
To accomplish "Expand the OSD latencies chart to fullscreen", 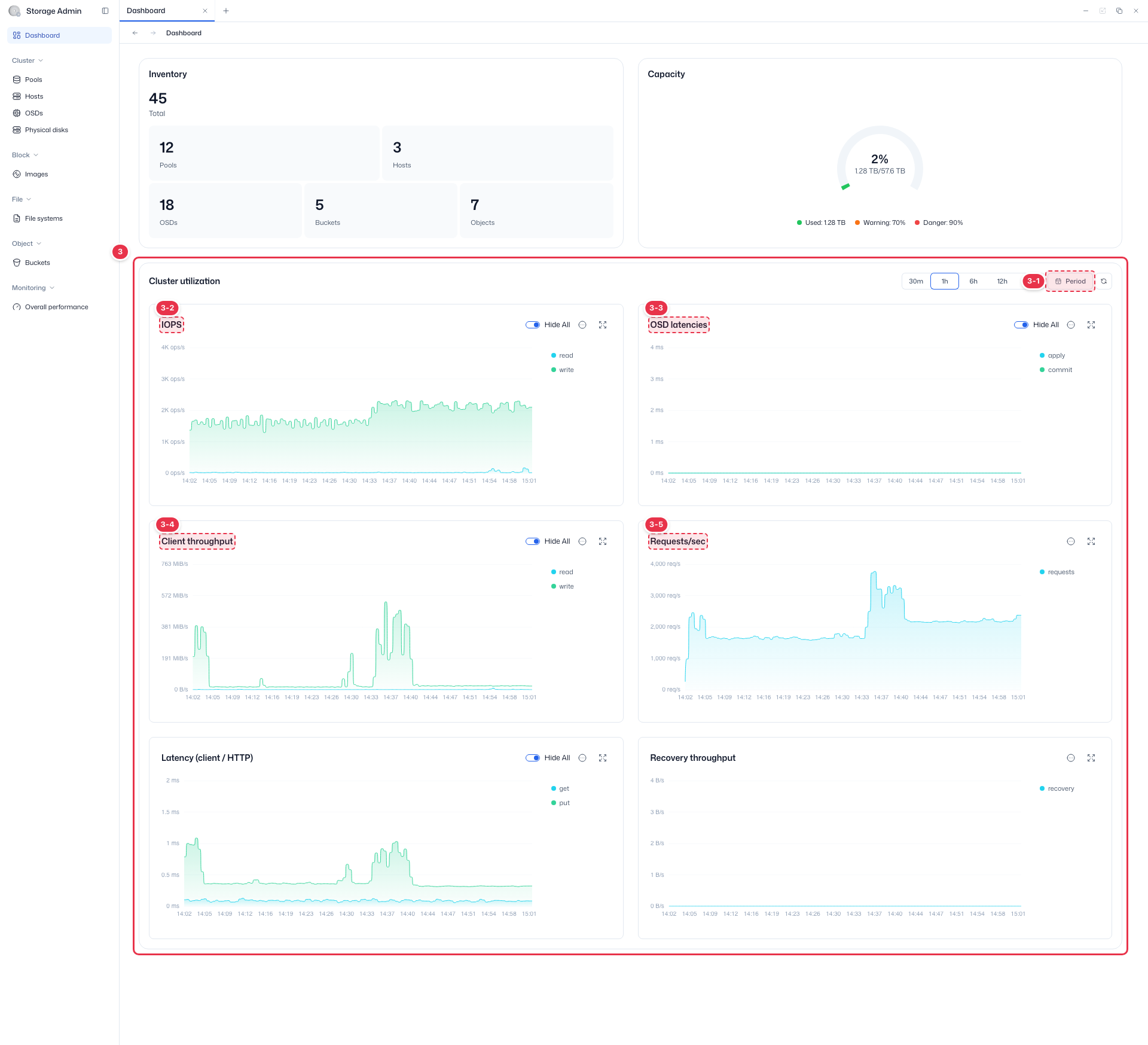I will 1091,325.
